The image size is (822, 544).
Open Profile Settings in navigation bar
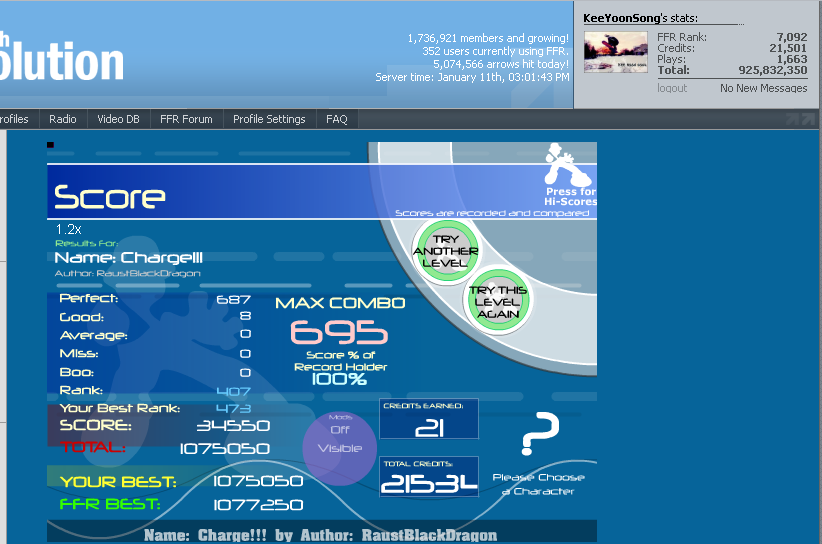269,119
